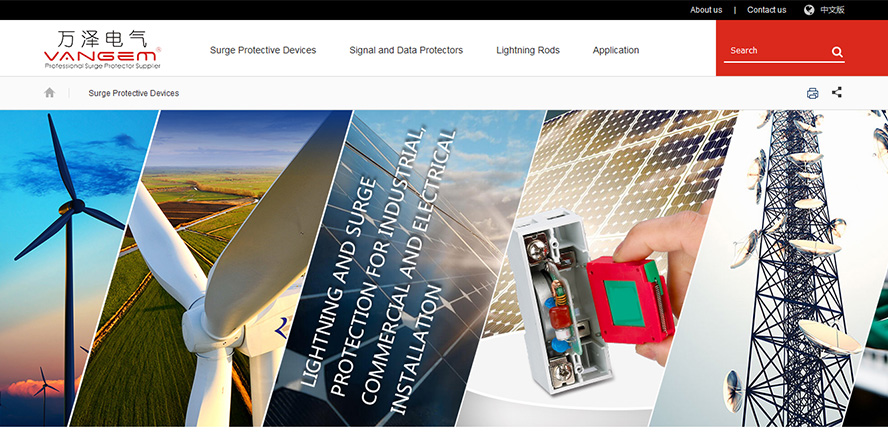Click the printer icon

[813, 93]
